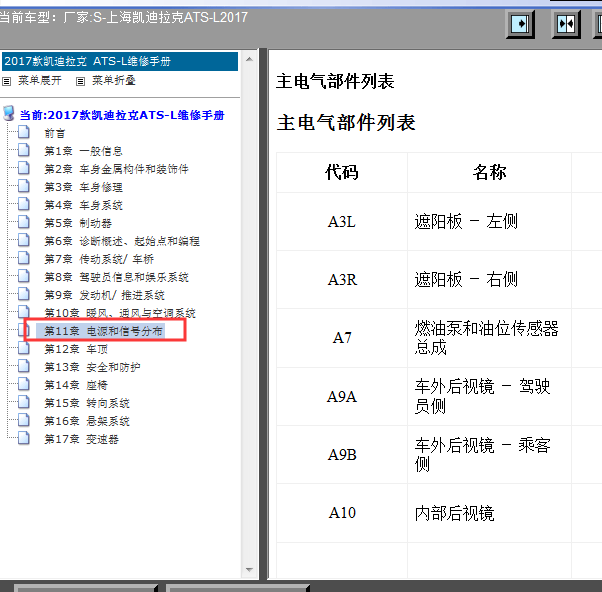Click the page icon beside 前言
Image resolution: width=602 pixels, height=592 pixels.
pyautogui.click(x=24, y=132)
